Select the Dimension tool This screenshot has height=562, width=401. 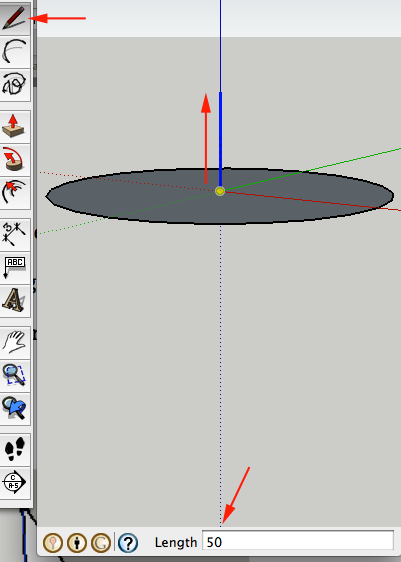pos(14,234)
